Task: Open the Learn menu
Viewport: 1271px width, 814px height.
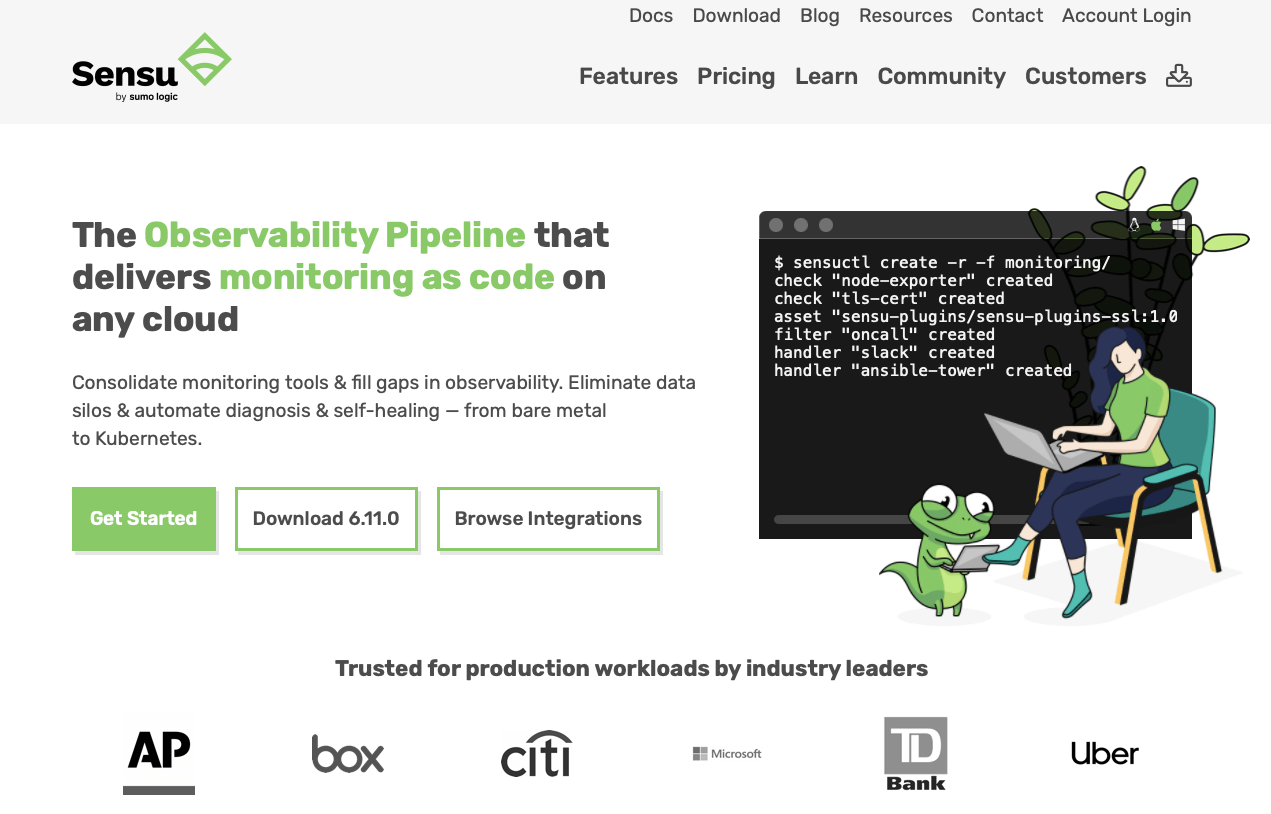Action: pyautogui.click(x=826, y=76)
